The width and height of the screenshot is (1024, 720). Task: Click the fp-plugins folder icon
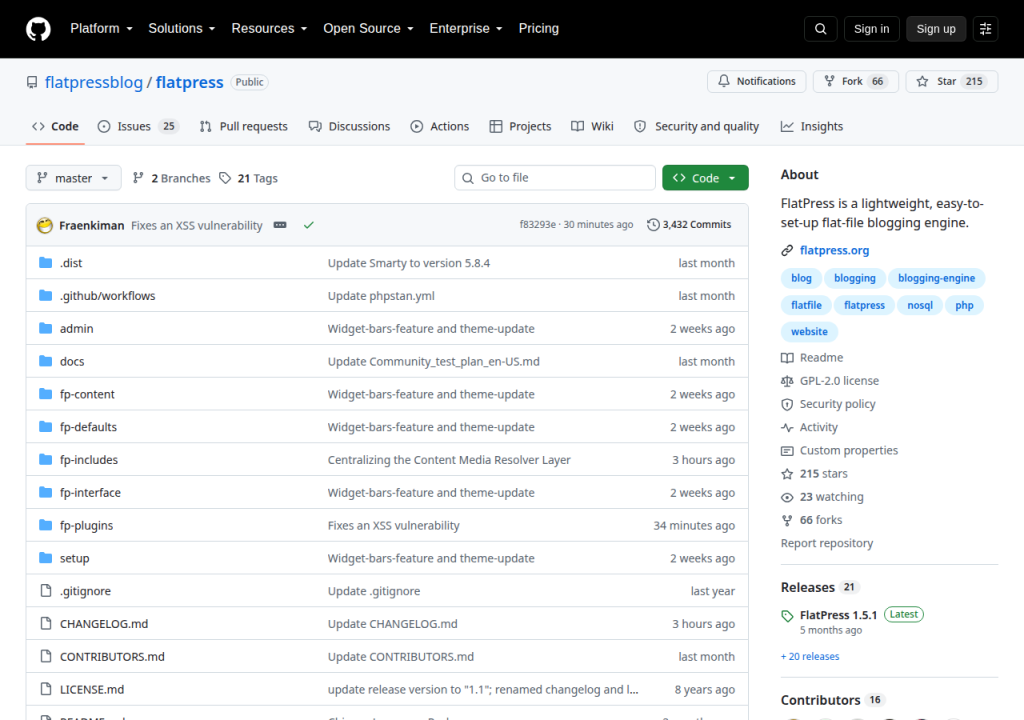[x=45, y=525]
